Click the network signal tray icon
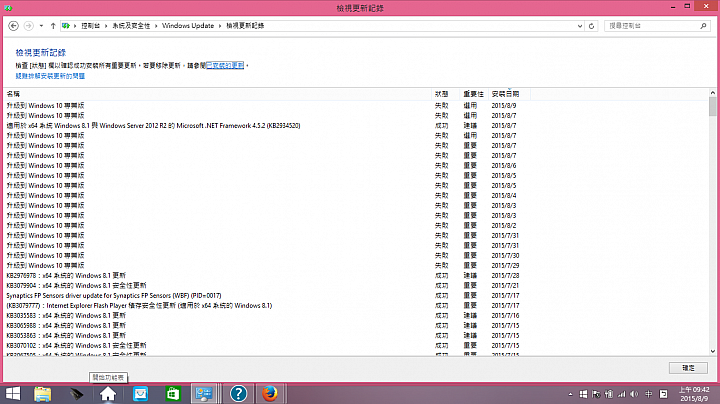 point(622,394)
